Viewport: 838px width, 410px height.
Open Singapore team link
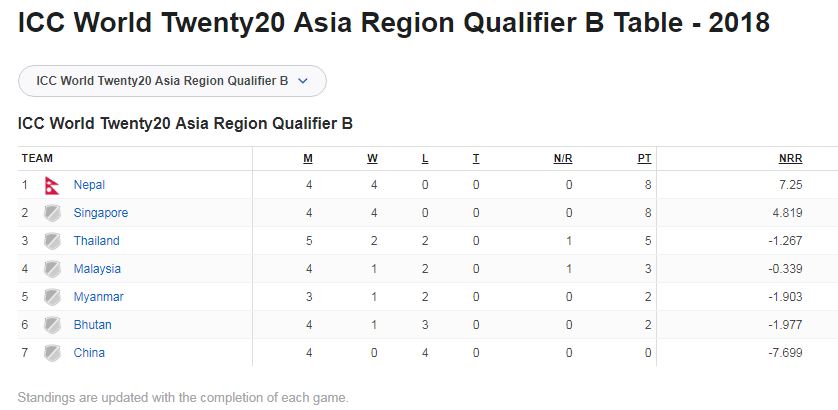(x=101, y=213)
